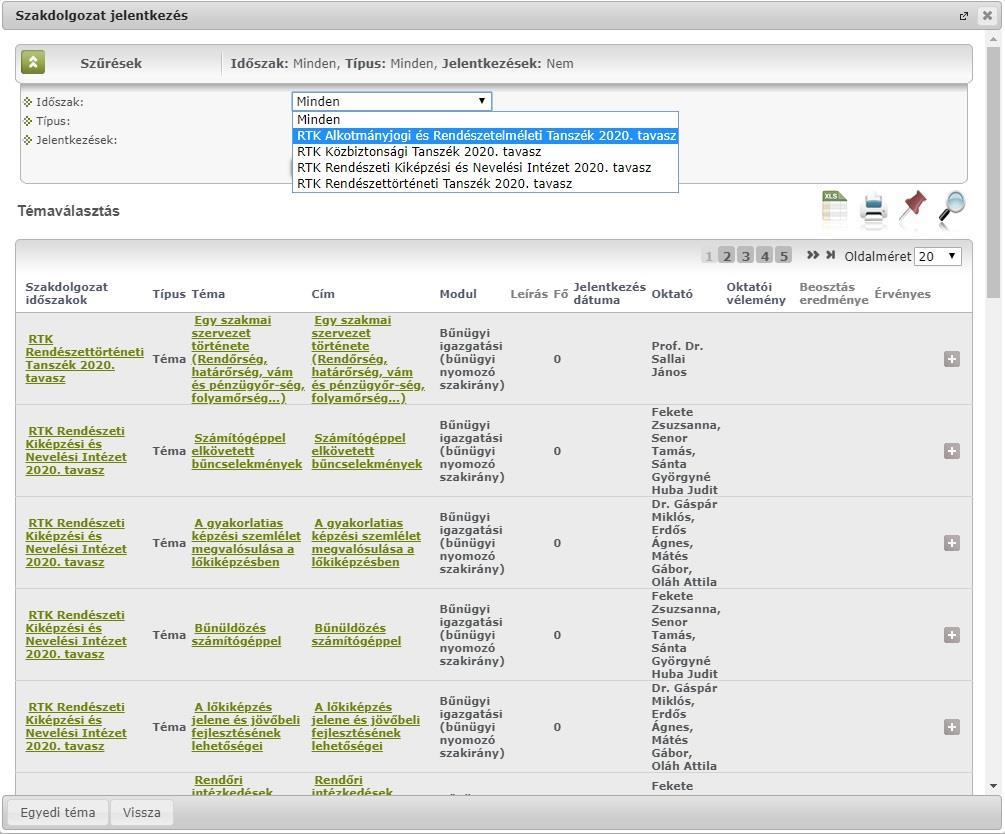Open the Időszak dropdown

coord(392,101)
